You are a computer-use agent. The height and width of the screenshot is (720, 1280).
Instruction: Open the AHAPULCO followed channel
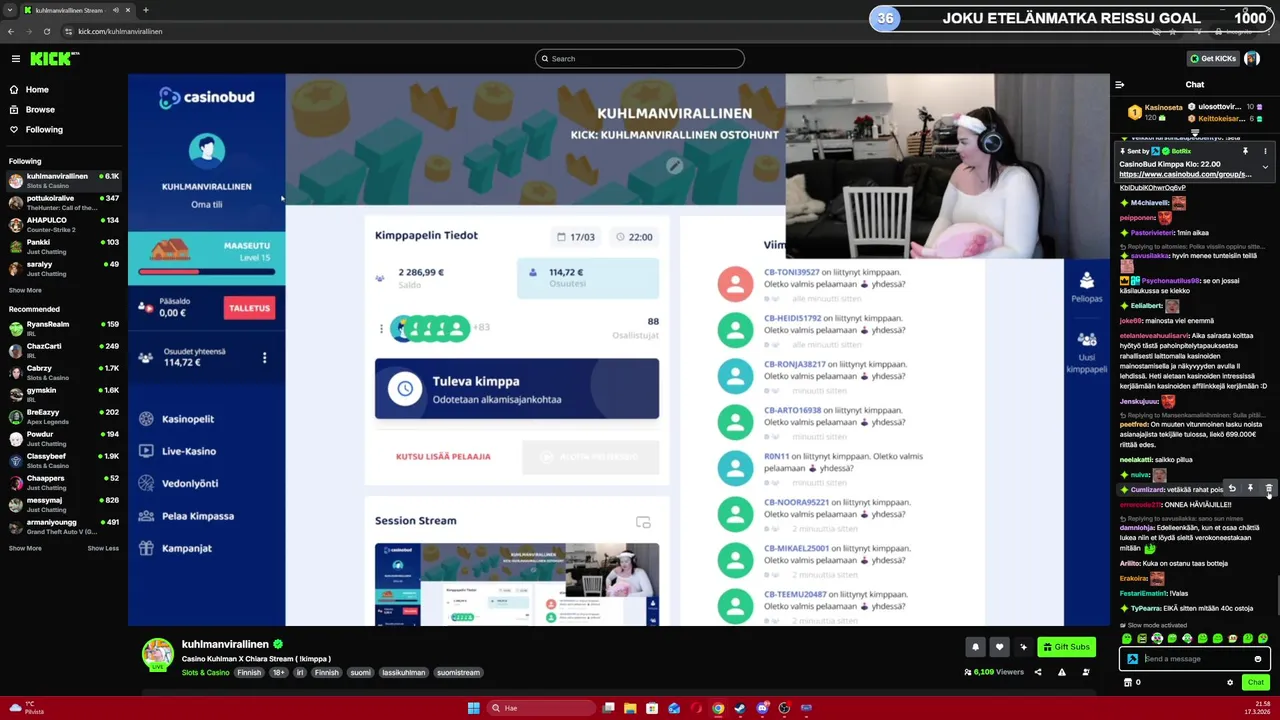(x=64, y=224)
